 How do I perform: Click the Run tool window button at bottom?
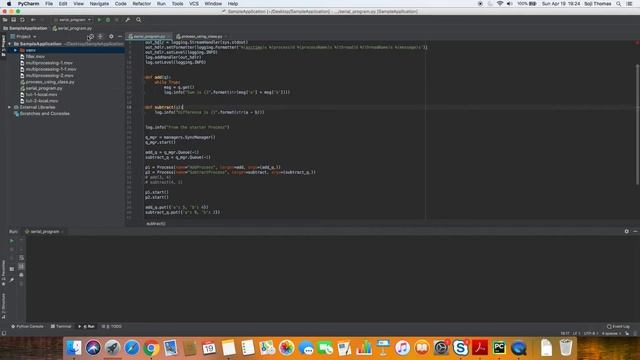pos(87,327)
